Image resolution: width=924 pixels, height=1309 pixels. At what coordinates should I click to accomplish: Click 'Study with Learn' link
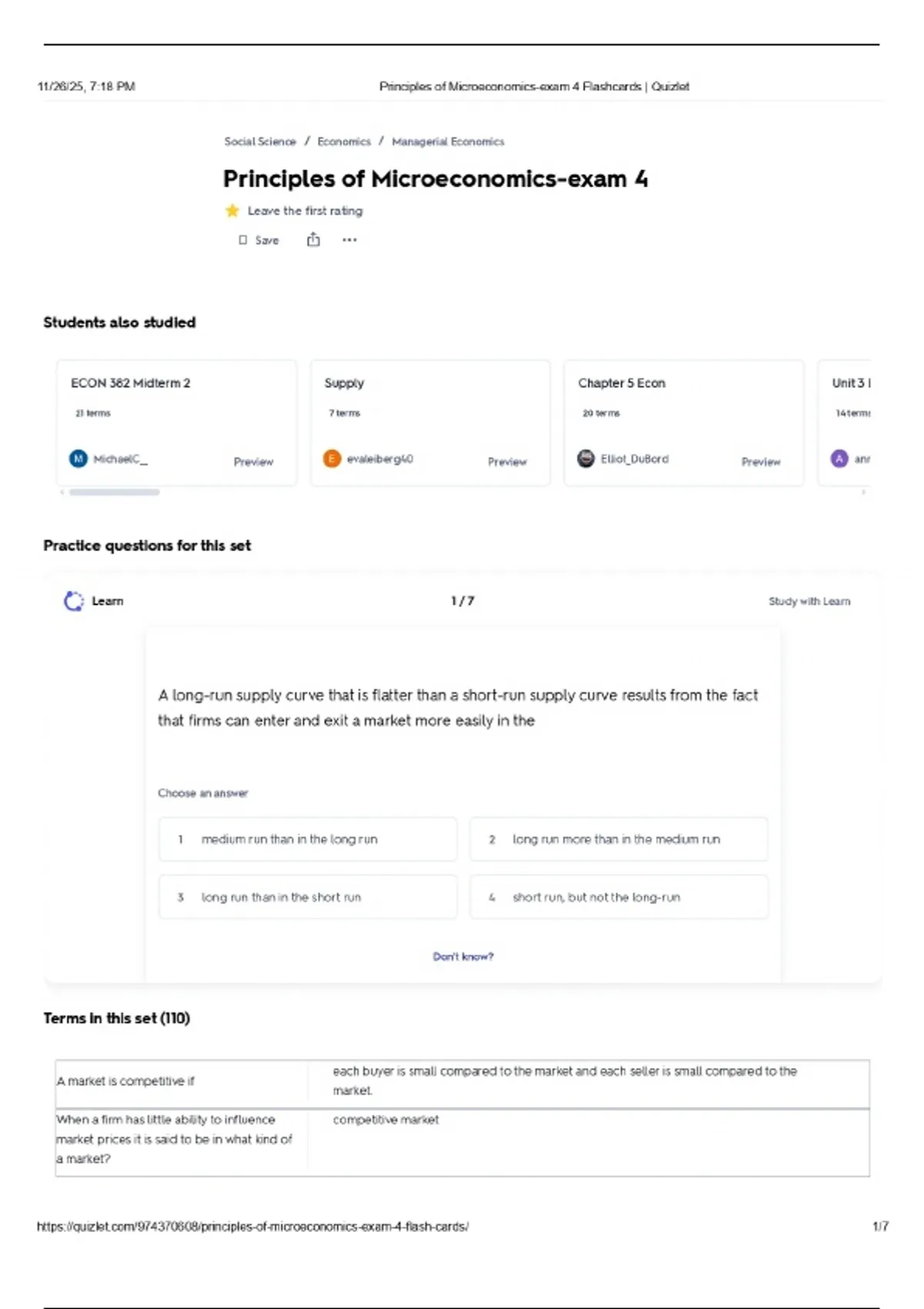click(809, 601)
